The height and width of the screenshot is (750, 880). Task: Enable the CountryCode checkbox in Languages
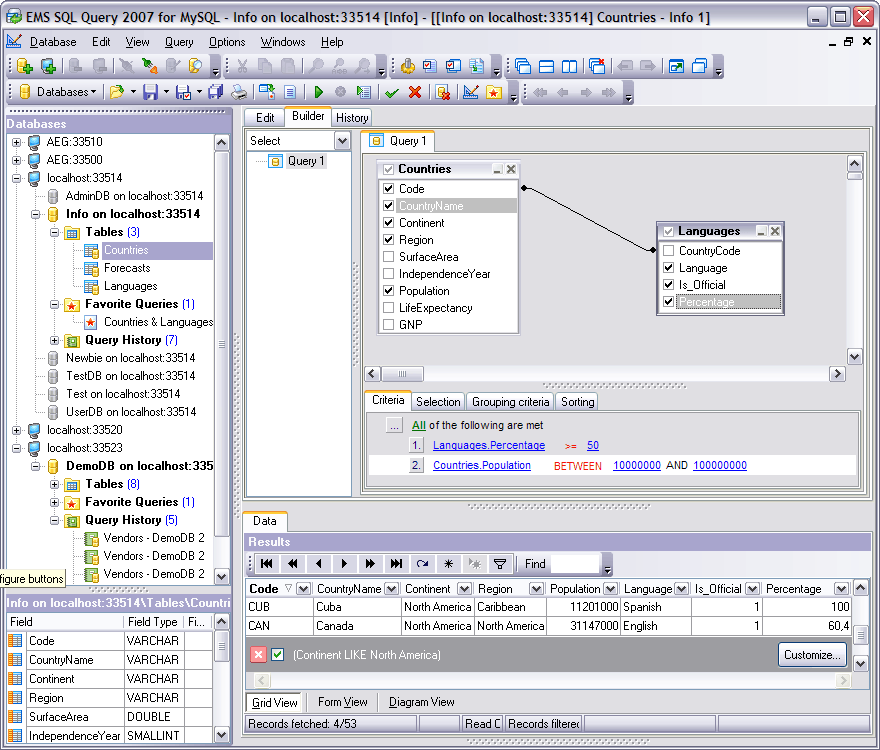668,251
